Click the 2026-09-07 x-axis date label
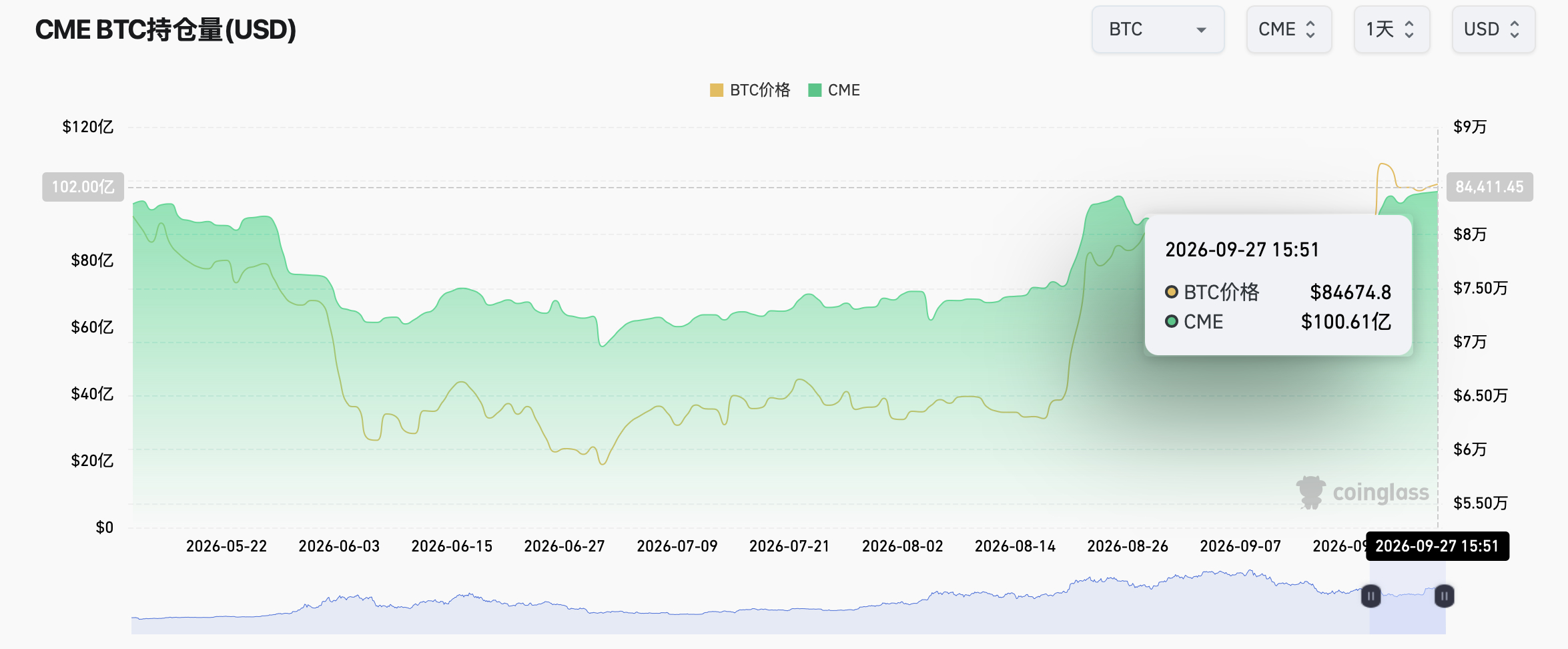The height and width of the screenshot is (649, 1568). tap(1240, 546)
